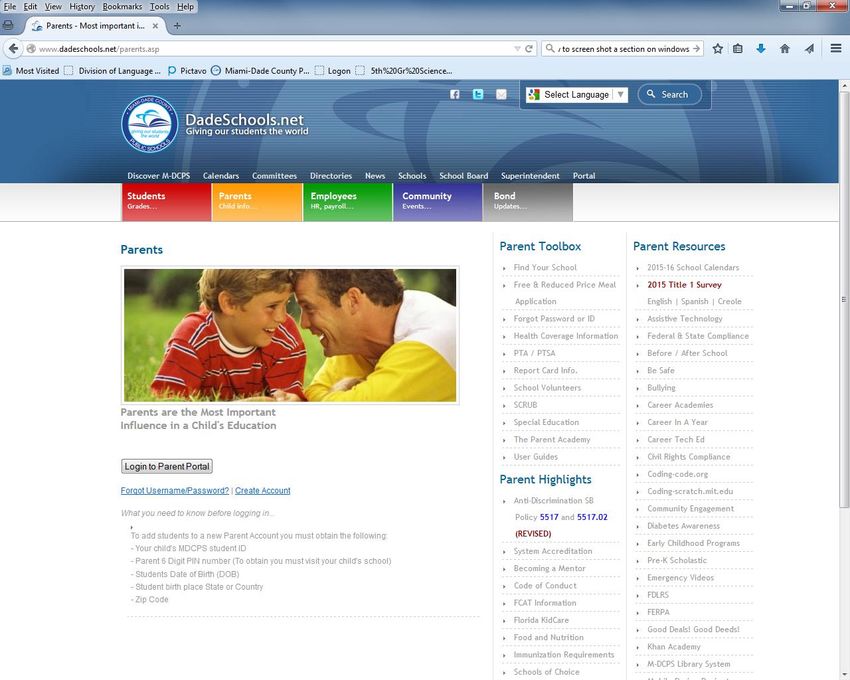Open 2015-16 School Calendars link

[x=693, y=267]
